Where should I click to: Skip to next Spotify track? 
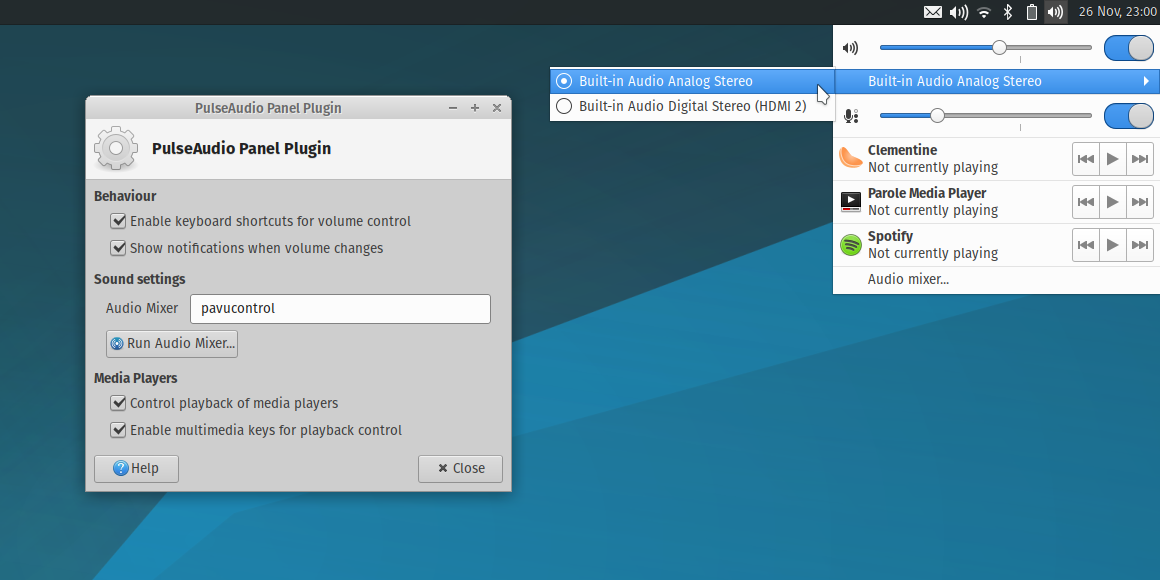pos(1140,245)
